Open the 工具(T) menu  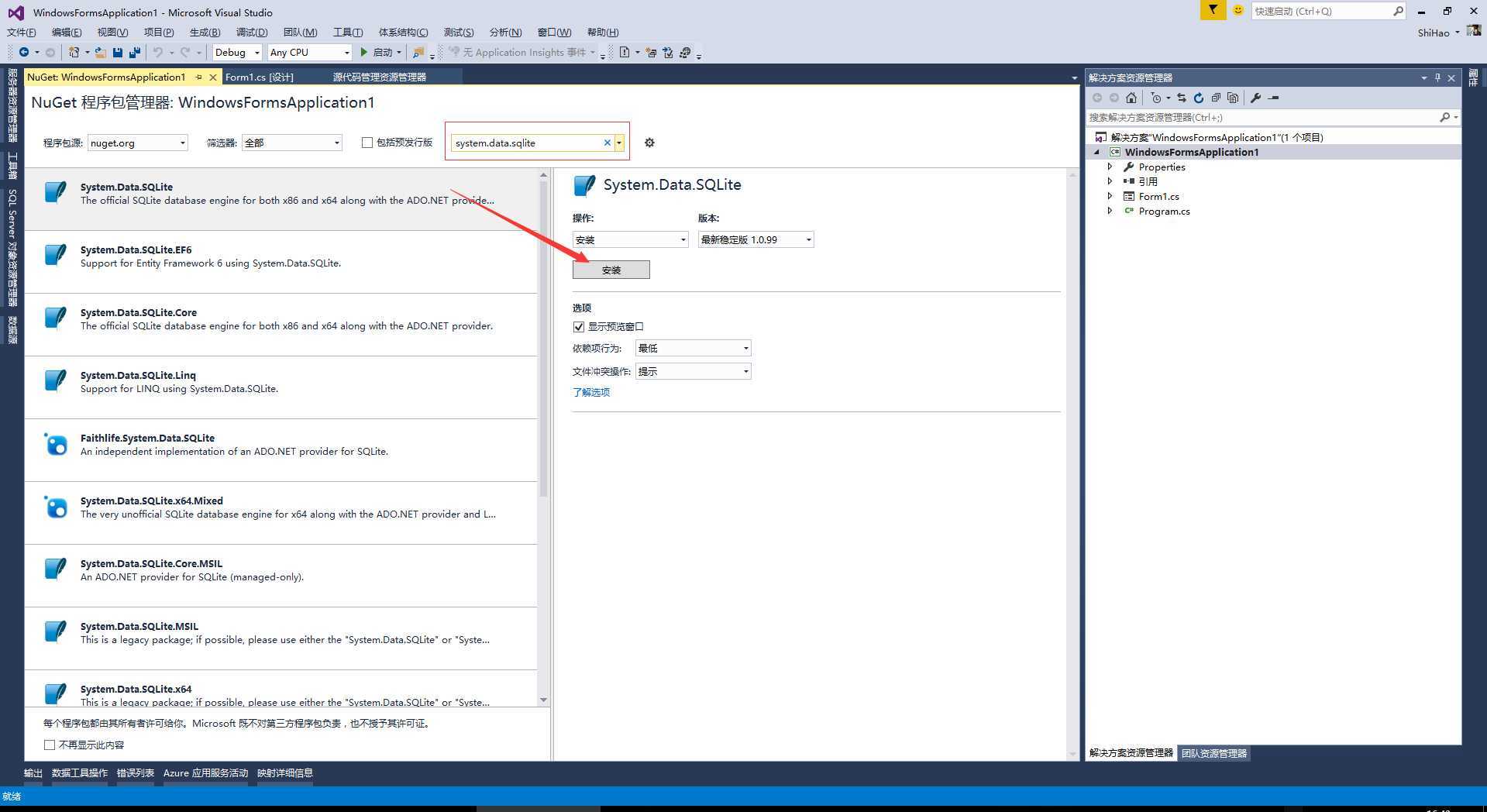tap(348, 32)
